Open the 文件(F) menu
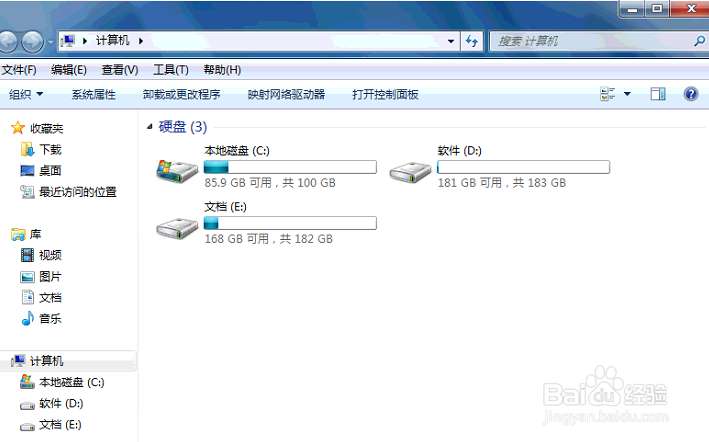Viewport: 709px width, 442px height. click(19, 70)
